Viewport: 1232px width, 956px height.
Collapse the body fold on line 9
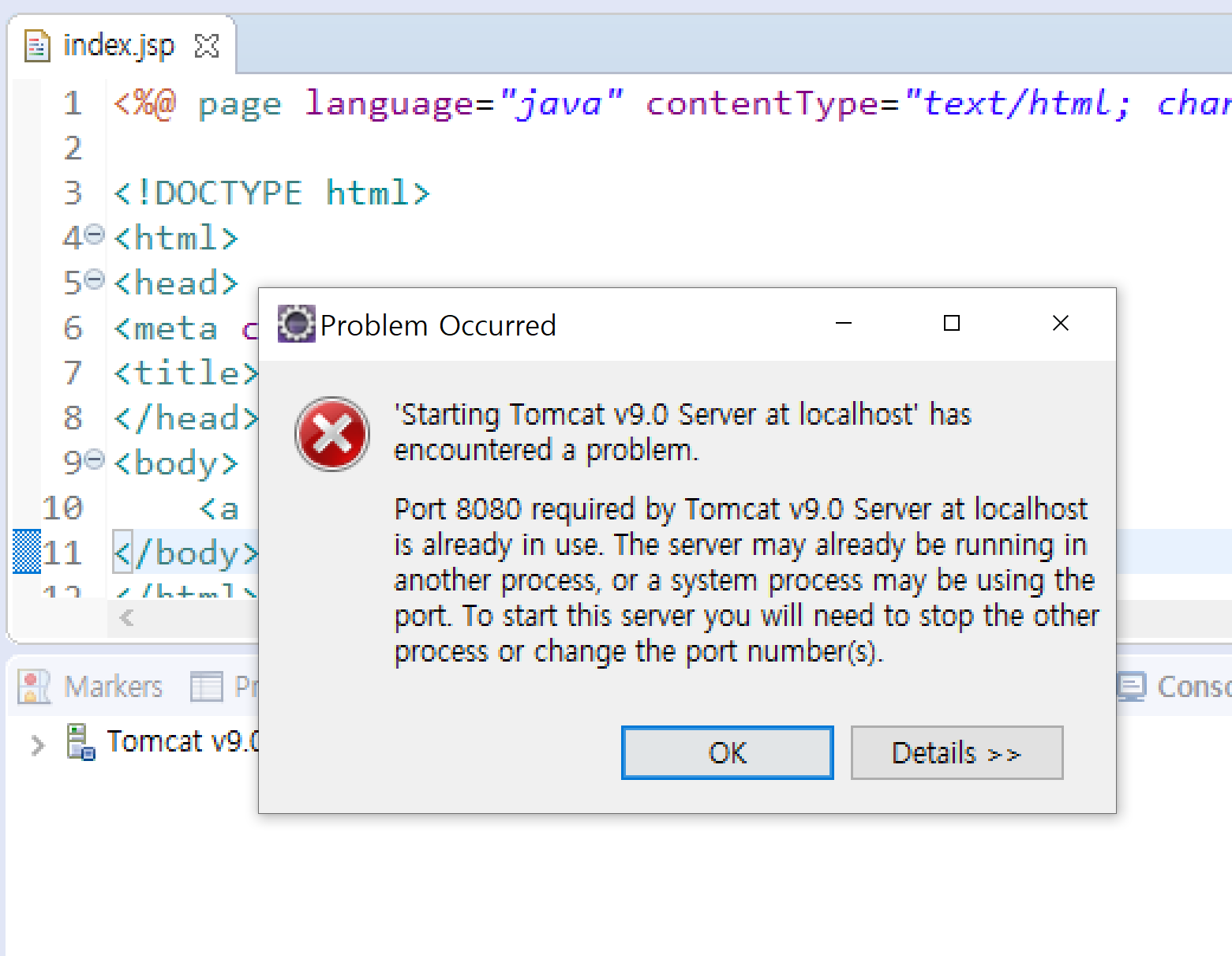tap(95, 459)
